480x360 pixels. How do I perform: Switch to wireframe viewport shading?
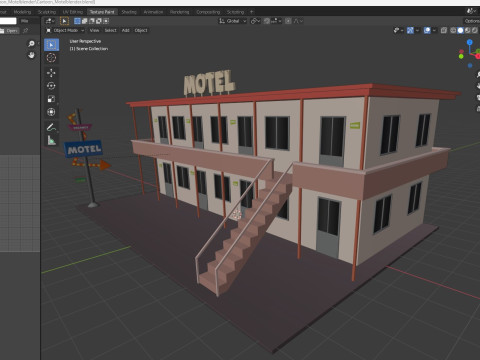(x=453, y=30)
